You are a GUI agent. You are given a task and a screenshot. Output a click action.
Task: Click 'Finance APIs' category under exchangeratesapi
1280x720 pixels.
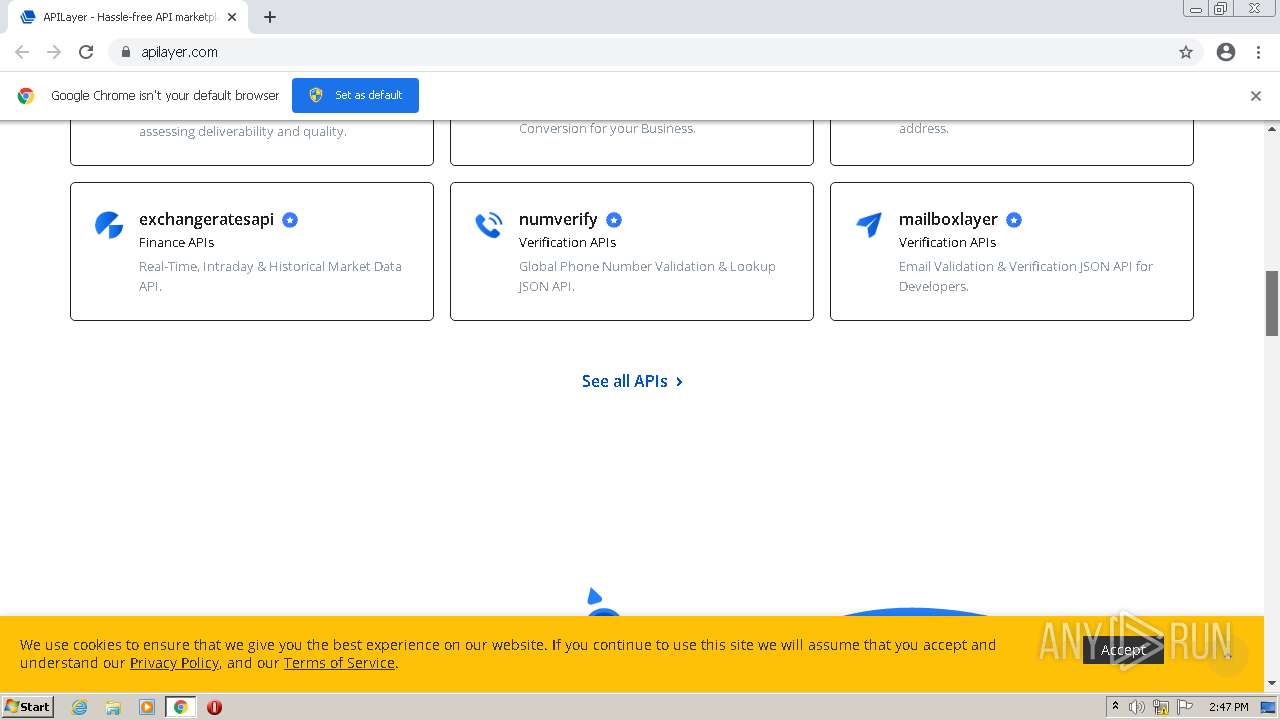tap(176, 242)
